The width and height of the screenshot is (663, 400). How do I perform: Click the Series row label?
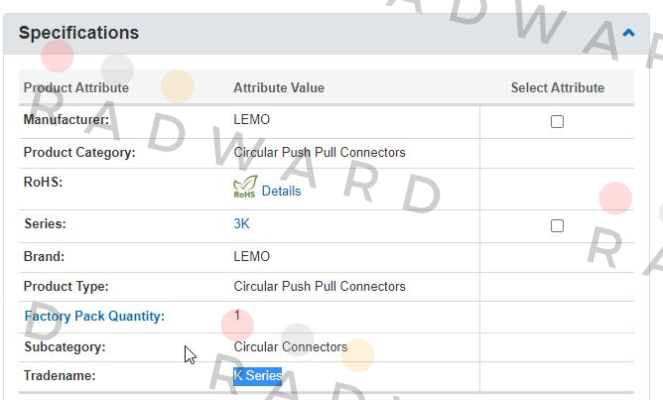coord(44,225)
